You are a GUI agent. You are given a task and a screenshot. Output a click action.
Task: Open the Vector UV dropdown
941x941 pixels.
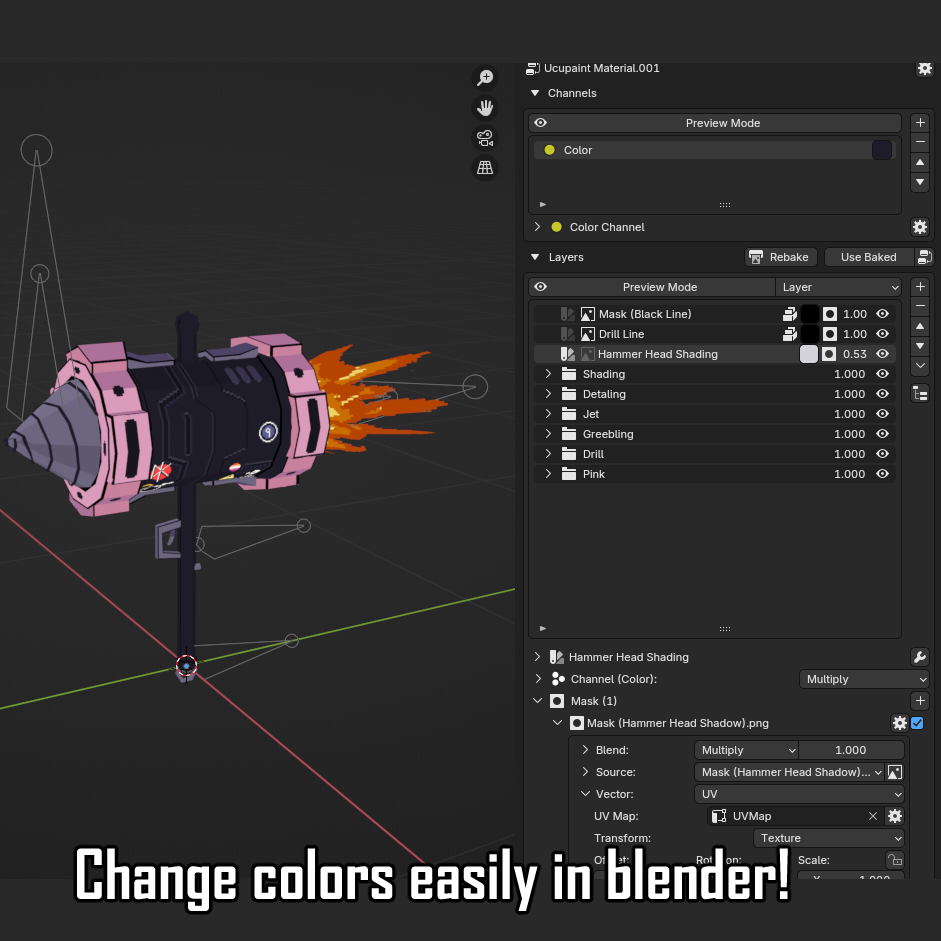(x=799, y=794)
